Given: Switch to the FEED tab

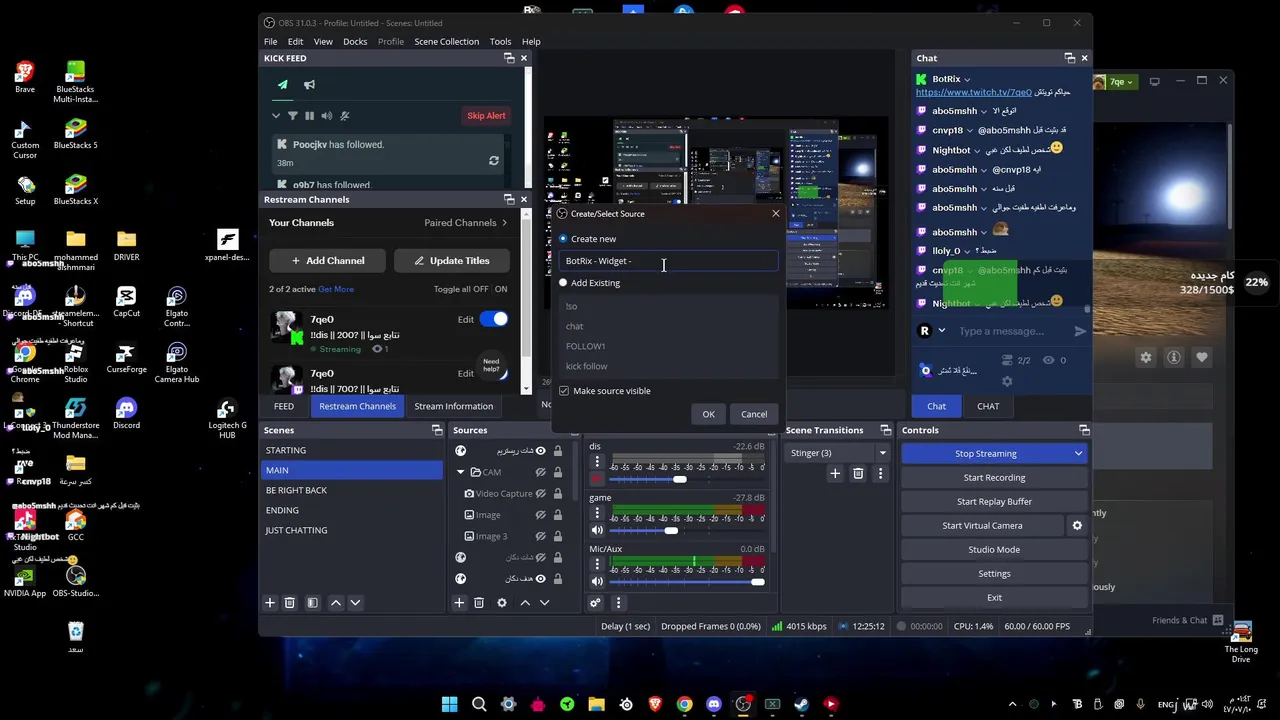Looking at the screenshot, I should pos(284,406).
